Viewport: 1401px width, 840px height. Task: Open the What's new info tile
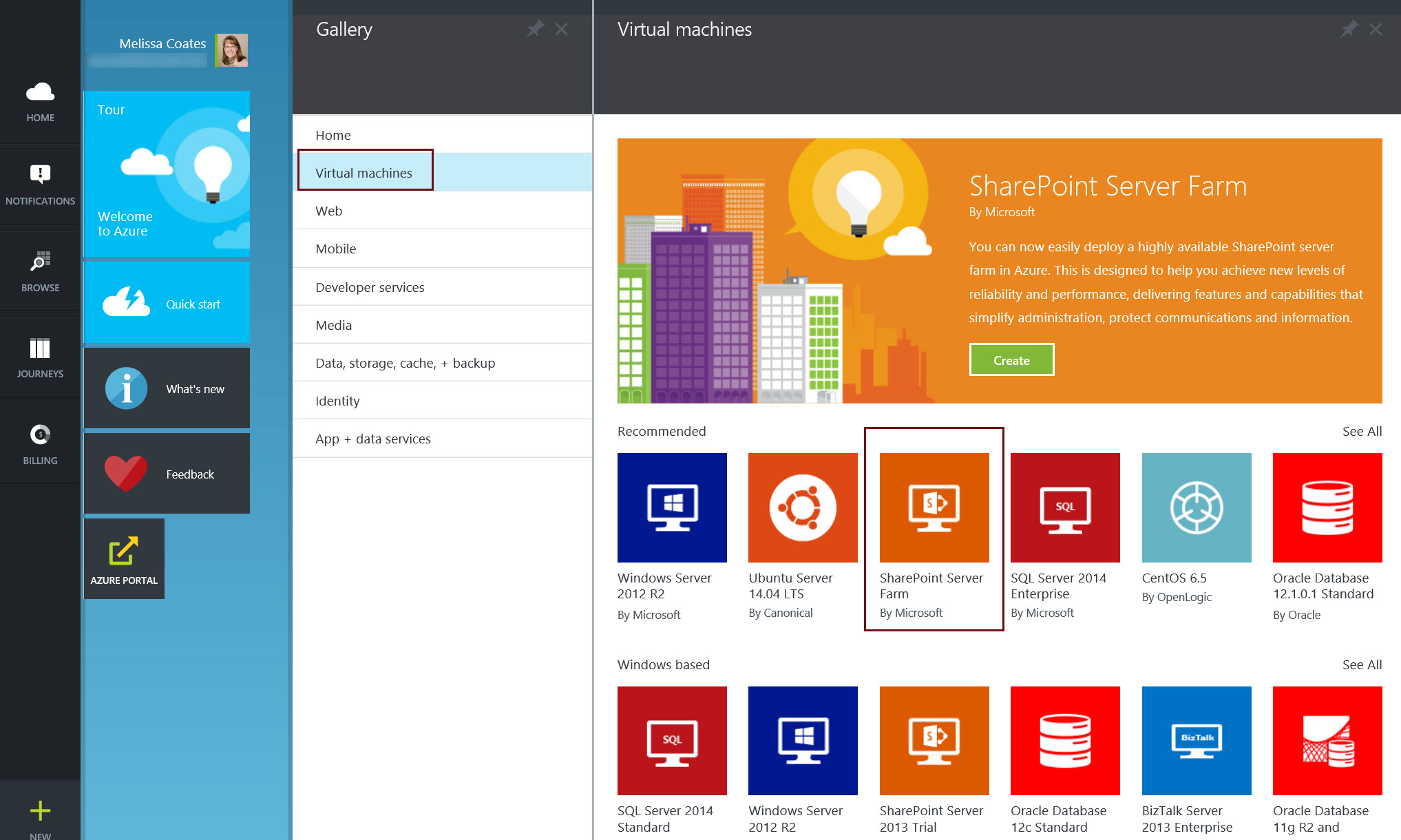pos(167,388)
